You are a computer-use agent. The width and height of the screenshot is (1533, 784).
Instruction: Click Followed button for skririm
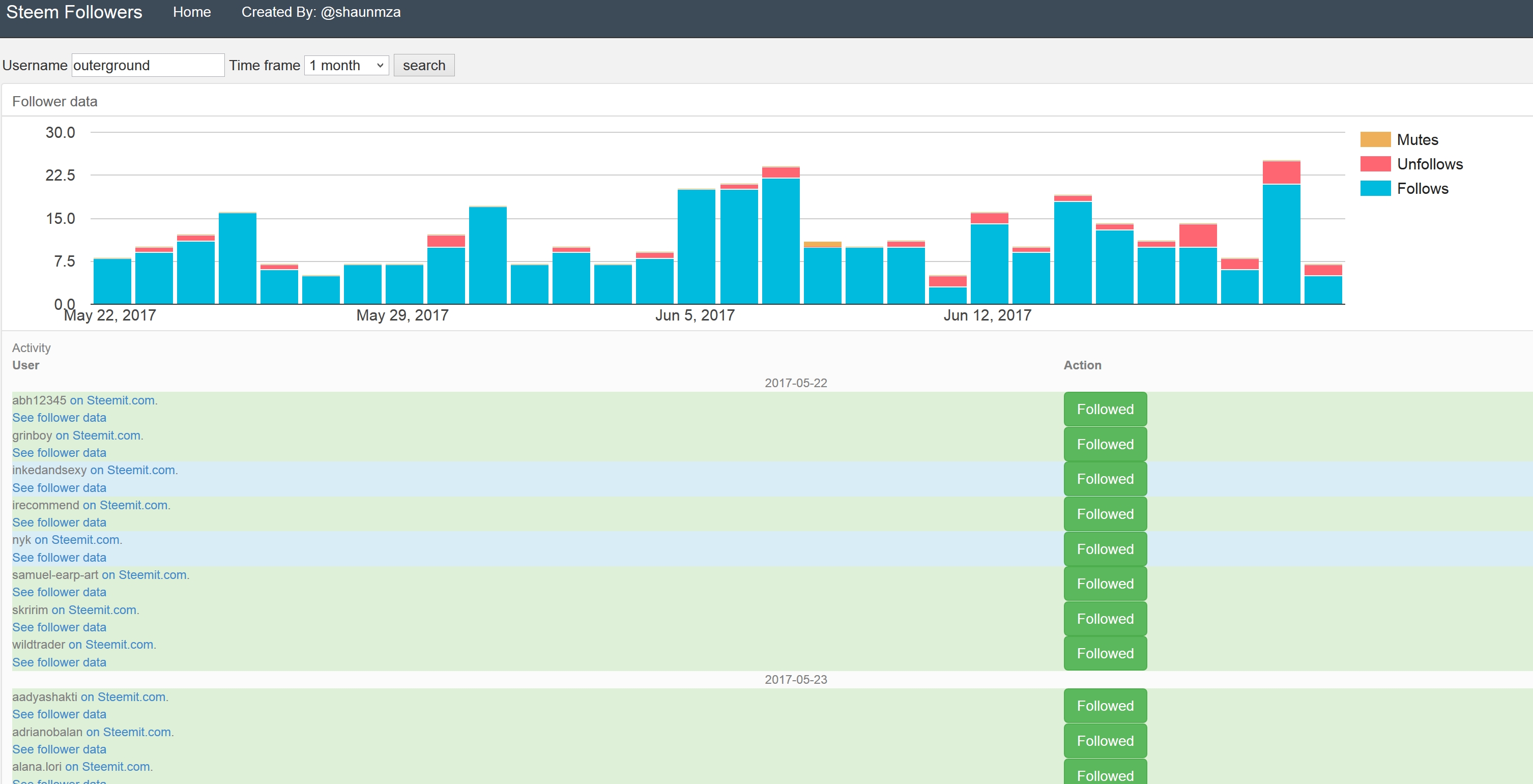1105,619
